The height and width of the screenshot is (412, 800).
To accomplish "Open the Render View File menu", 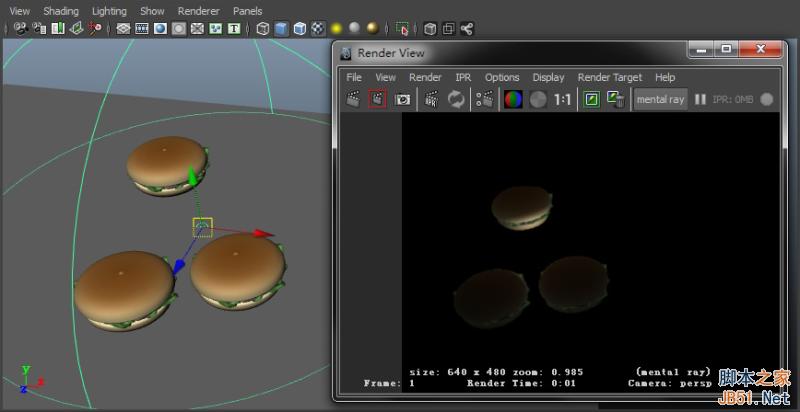I will click(354, 78).
